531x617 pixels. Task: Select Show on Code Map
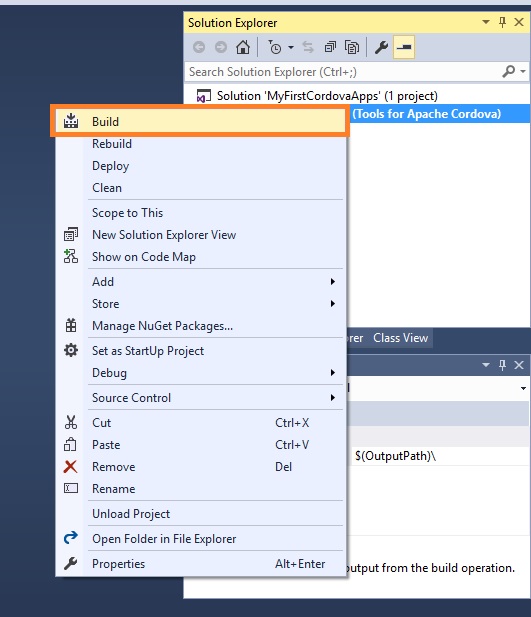tap(200, 257)
